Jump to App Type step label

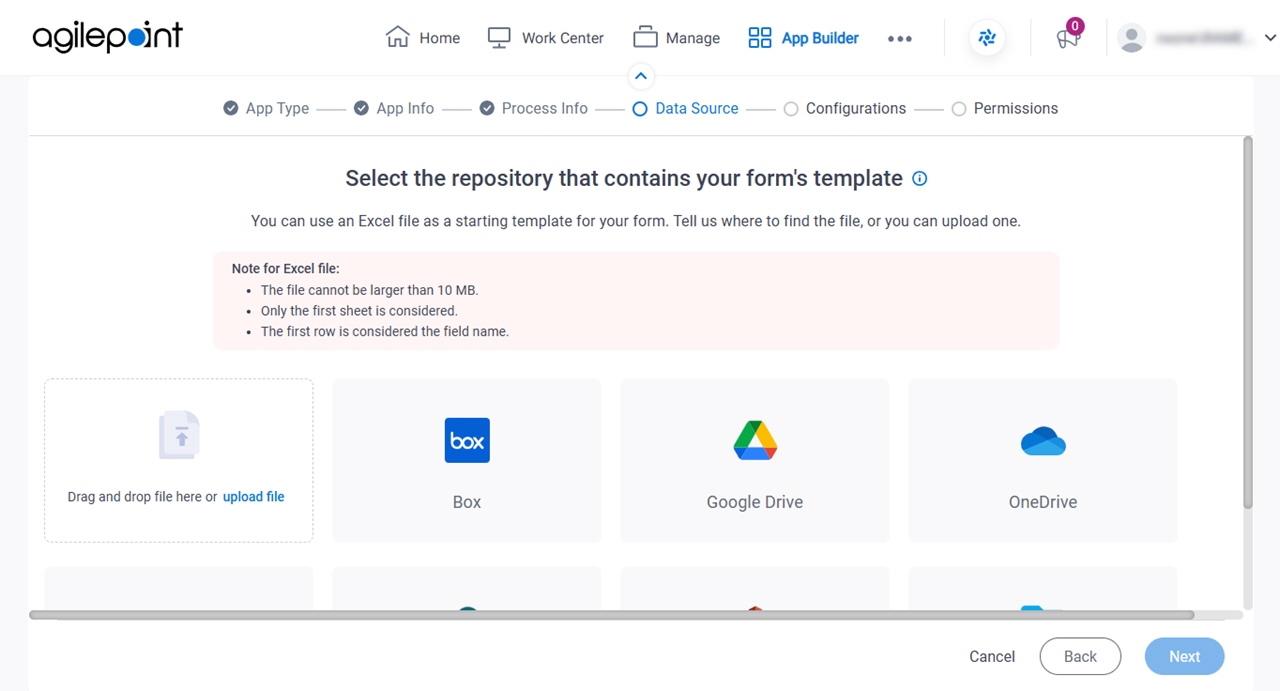pos(277,108)
